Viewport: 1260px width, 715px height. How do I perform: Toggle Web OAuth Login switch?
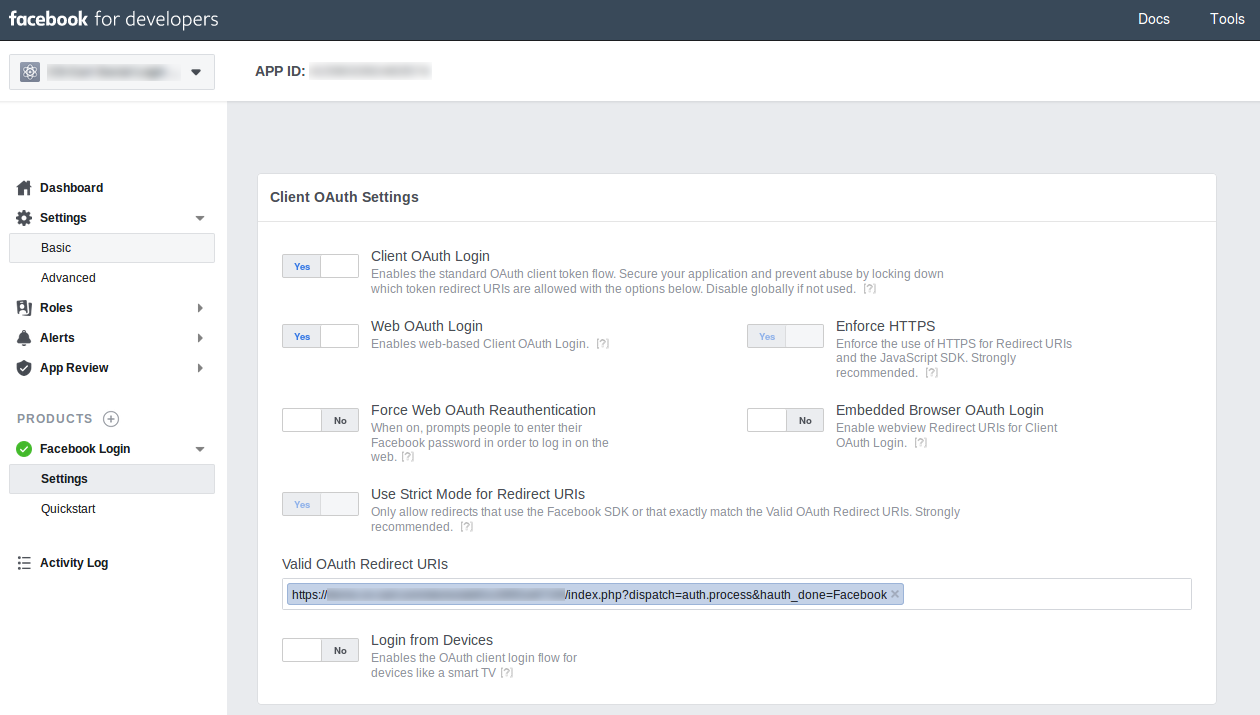[x=320, y=336]
